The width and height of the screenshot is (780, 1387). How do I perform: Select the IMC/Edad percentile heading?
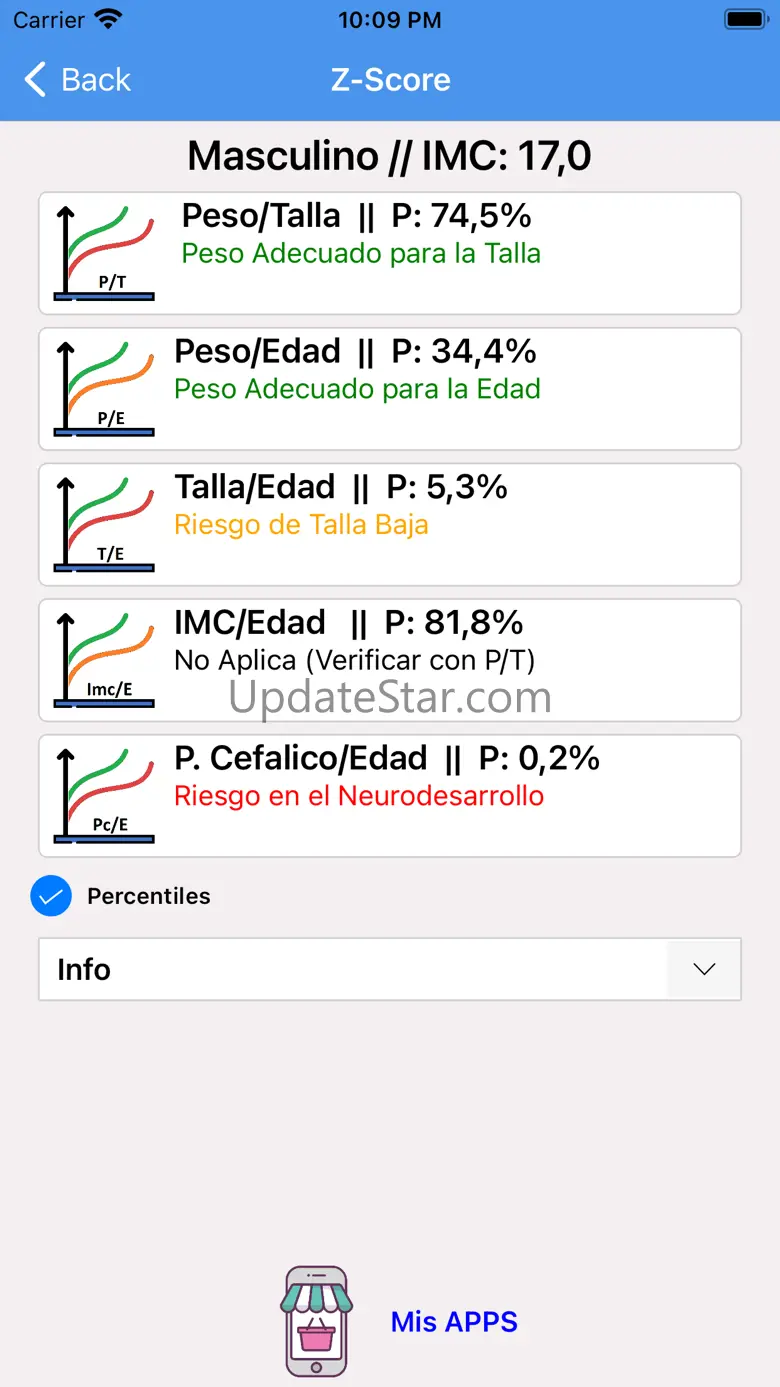348,623
